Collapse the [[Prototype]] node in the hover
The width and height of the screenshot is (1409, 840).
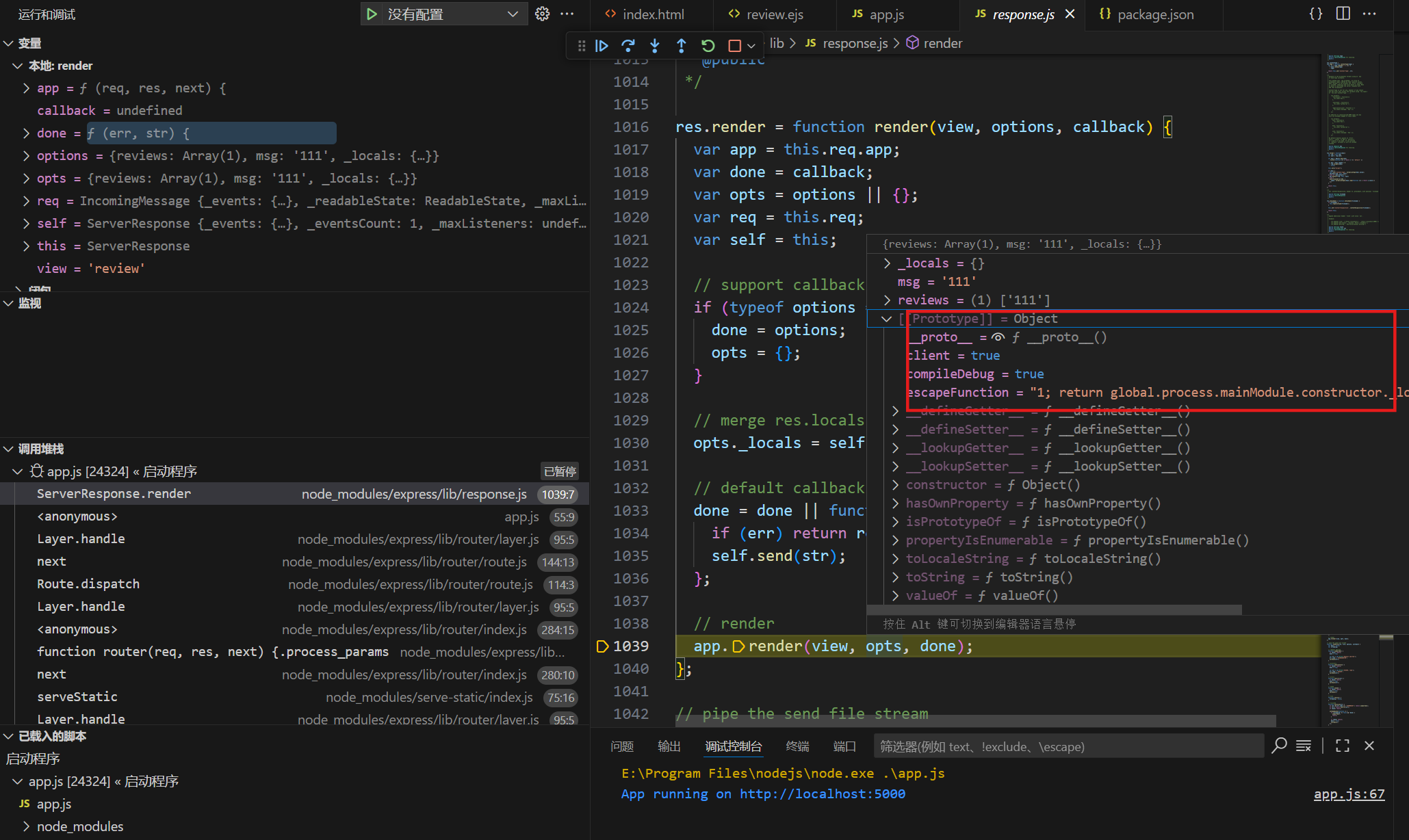pyautogui.click(x=887, y=319)
